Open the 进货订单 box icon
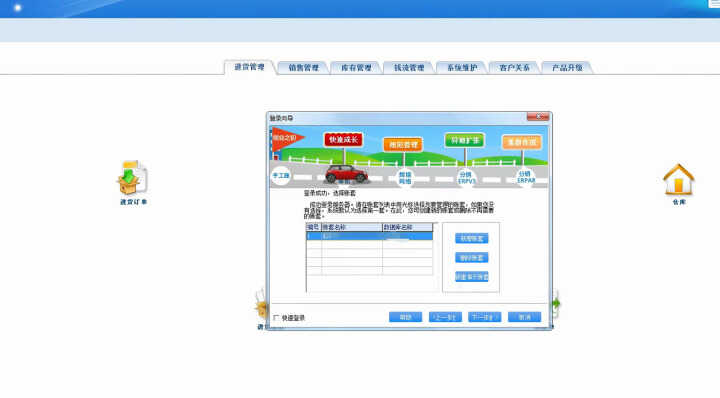 (133, 178)
